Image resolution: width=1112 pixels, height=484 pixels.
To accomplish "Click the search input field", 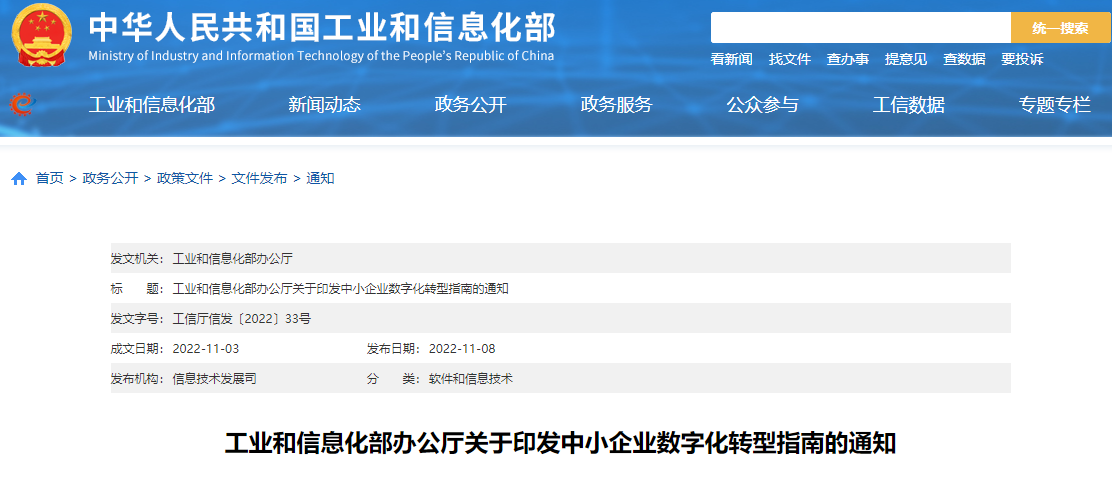I will [x=860, y=28].
